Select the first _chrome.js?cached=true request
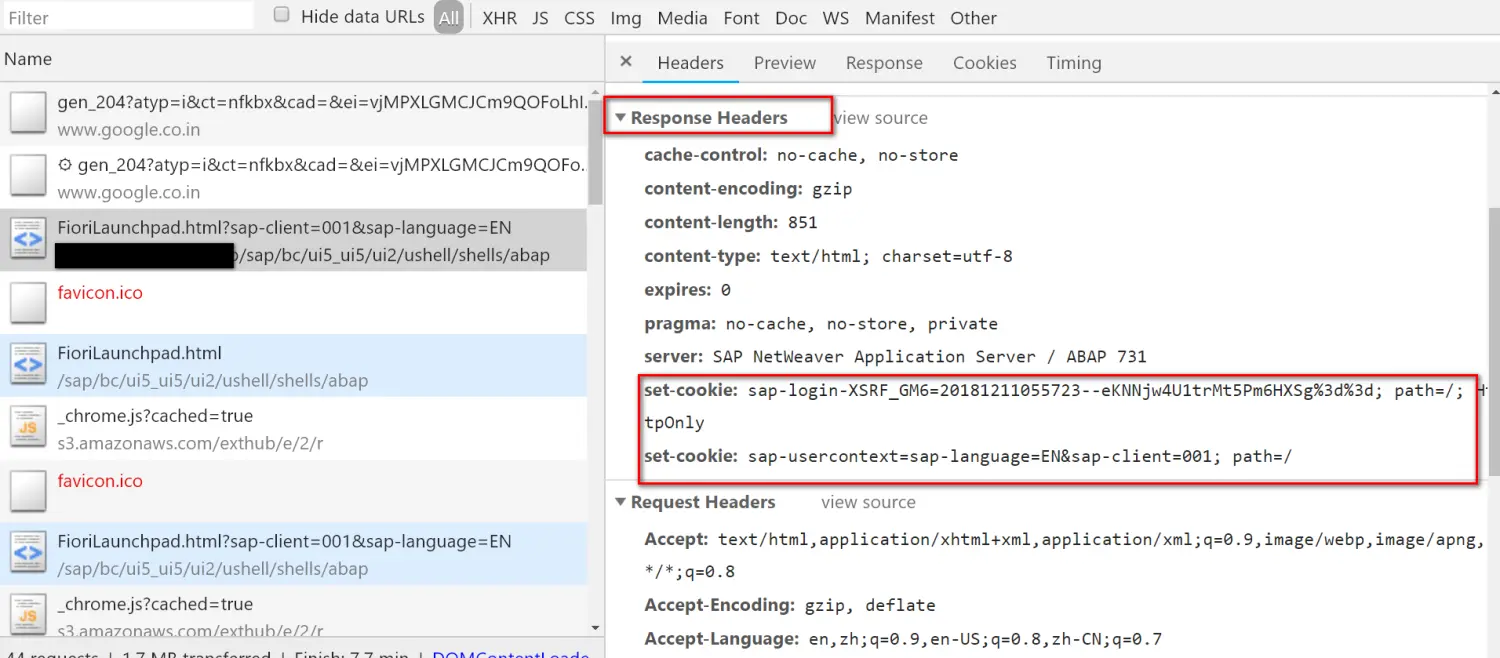The image size is (1500, 658). click(294, 428)
